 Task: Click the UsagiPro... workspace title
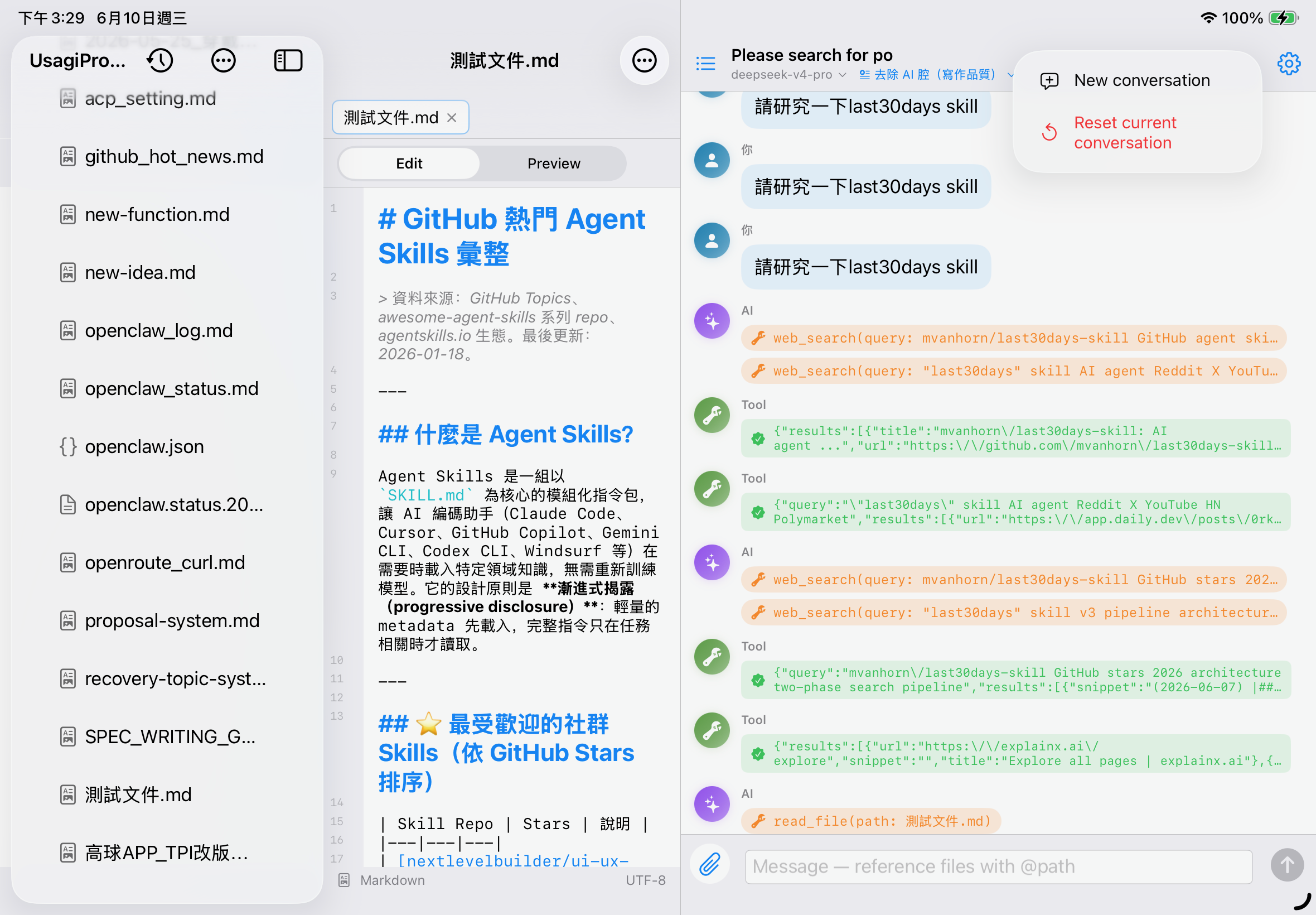[x=78, y=60]
